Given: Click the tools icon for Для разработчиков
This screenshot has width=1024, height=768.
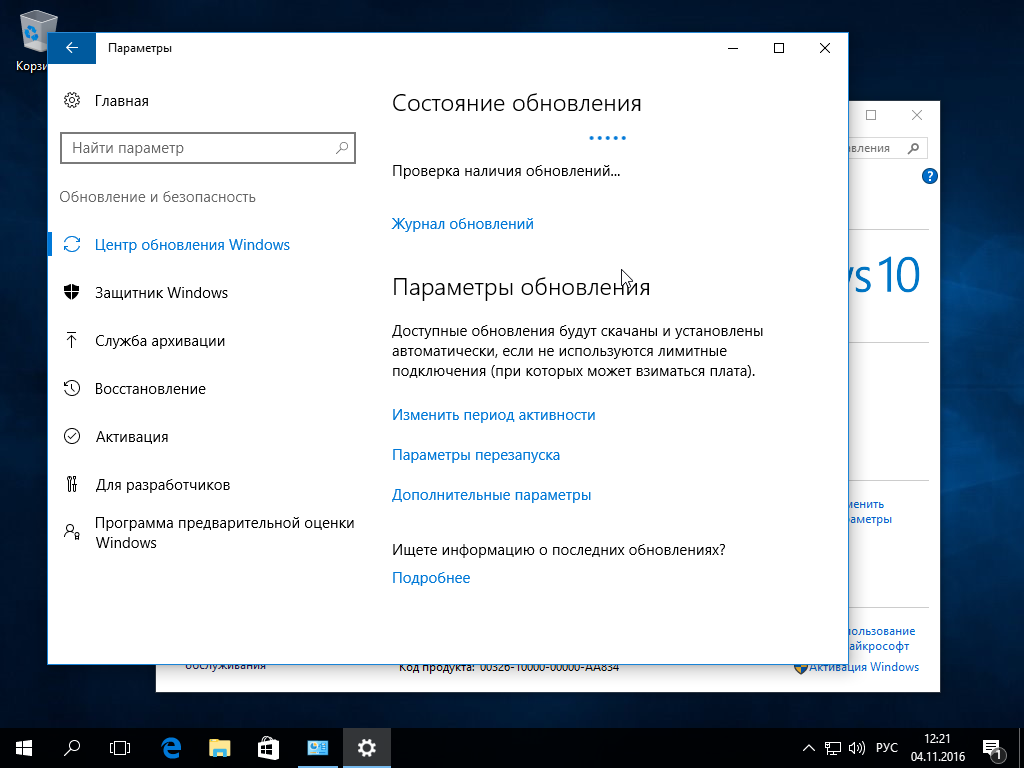Looking at the screenshot, I should pos(72,485).
